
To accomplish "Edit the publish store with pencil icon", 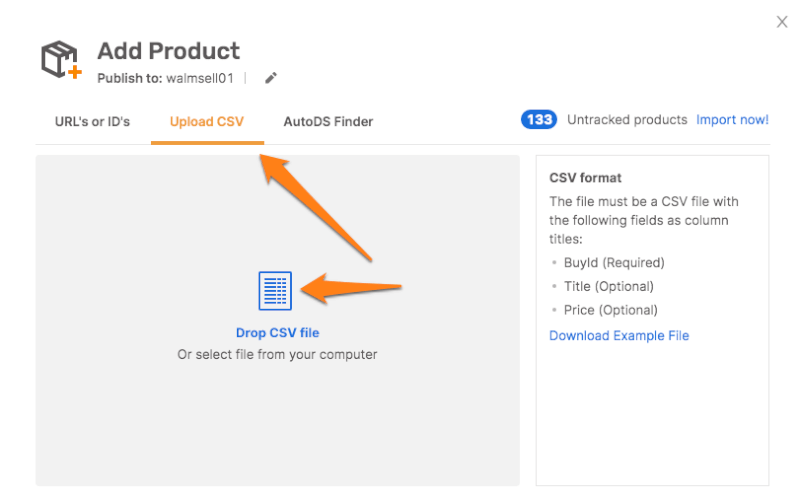I will (x=271, y=78).
